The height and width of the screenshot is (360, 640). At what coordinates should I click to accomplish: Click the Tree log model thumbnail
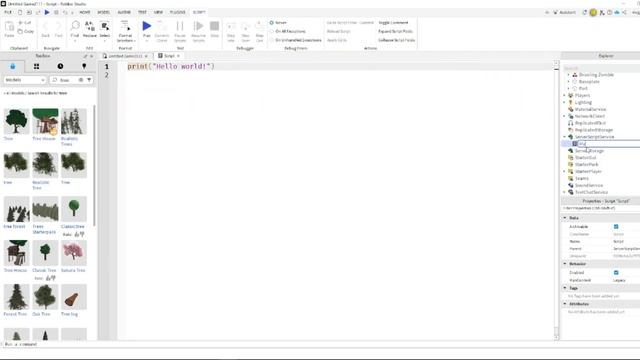74,297
